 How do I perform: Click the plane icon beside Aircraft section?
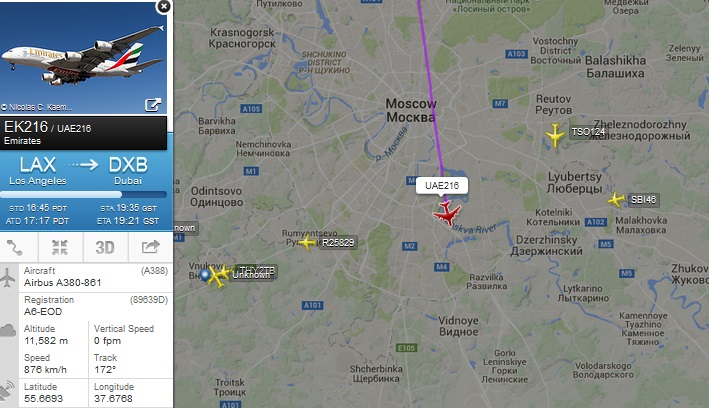pyautogui.click(x=8, y=277)
